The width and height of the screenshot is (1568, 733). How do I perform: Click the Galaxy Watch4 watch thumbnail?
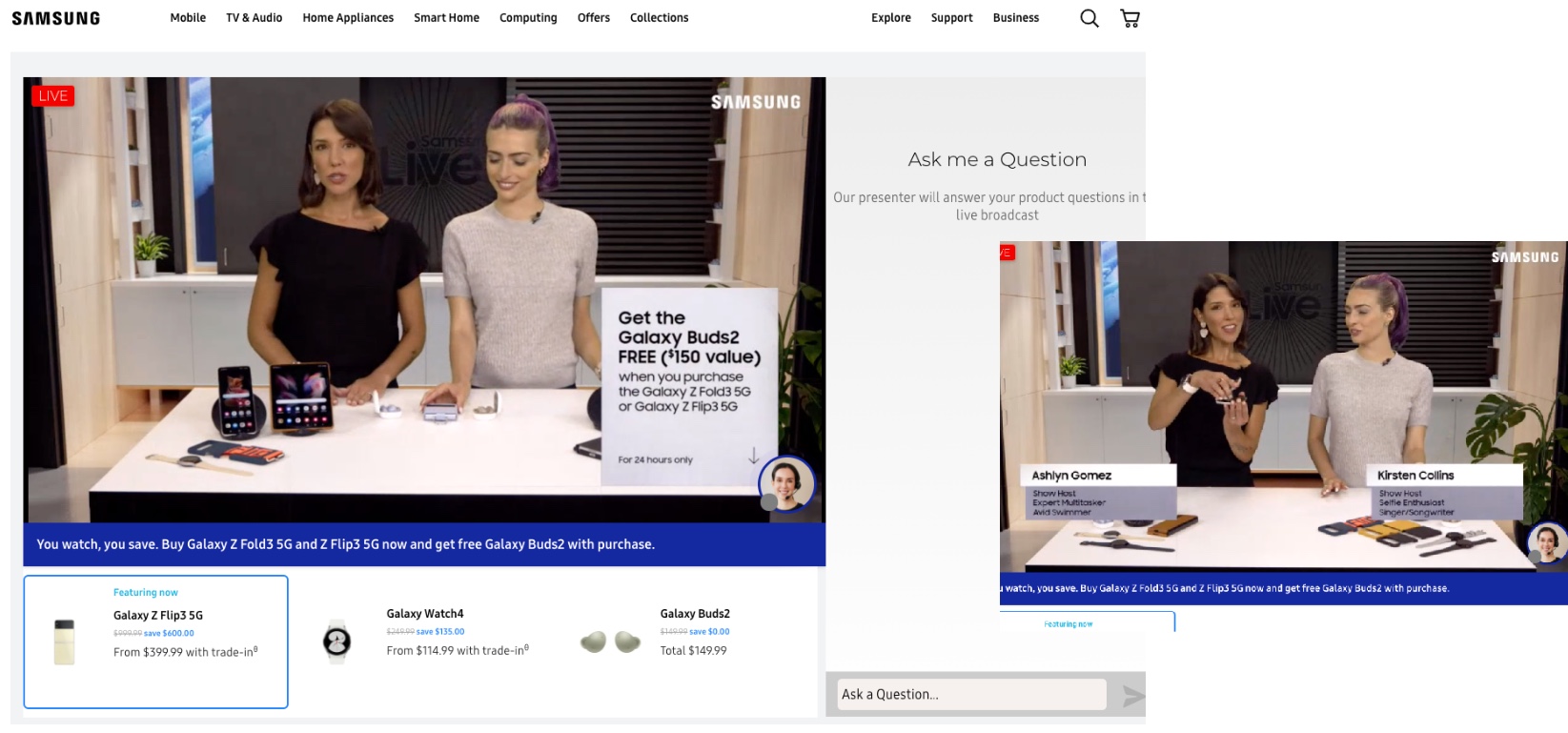pyautogui.click(x=336, y=641)
